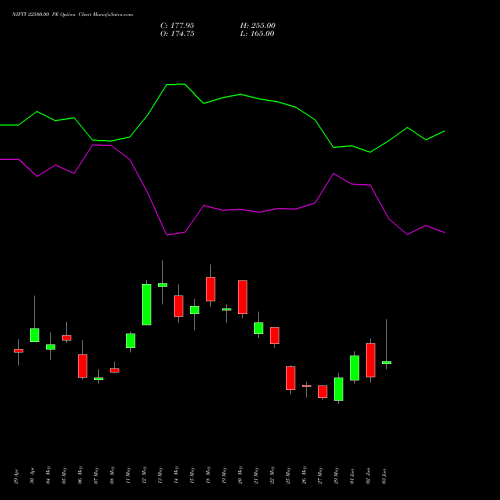Select the close value "C: 177.95"
Viewport: 500px width, 500px height.
[177, 26]
